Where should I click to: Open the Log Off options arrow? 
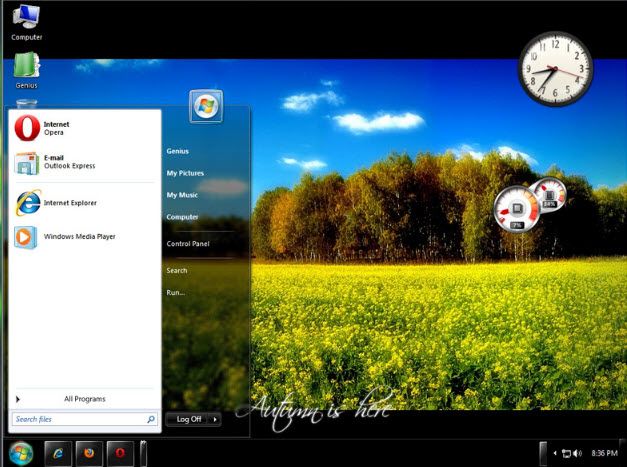(215, 419)
